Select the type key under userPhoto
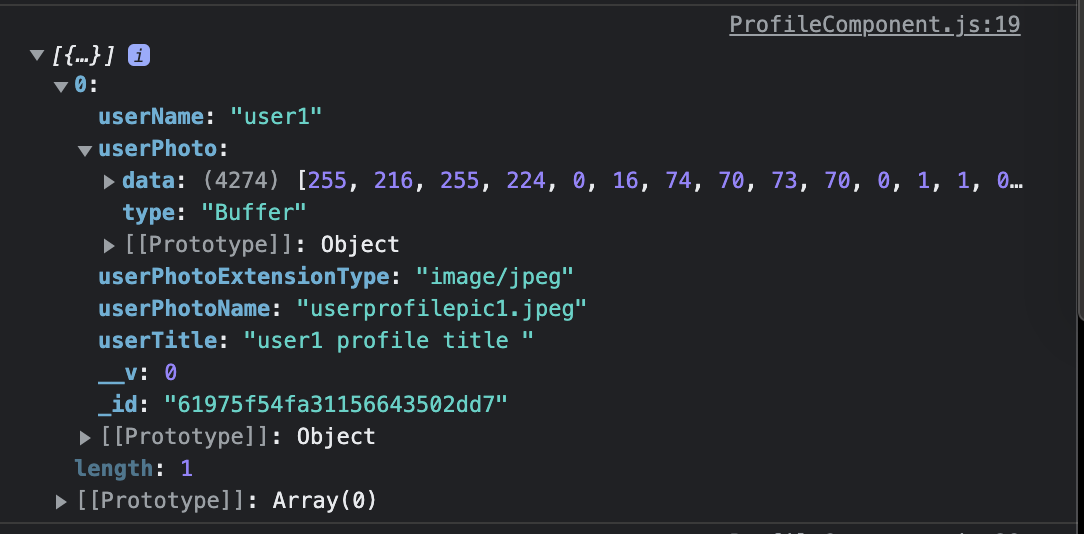 tap(149, 212)
